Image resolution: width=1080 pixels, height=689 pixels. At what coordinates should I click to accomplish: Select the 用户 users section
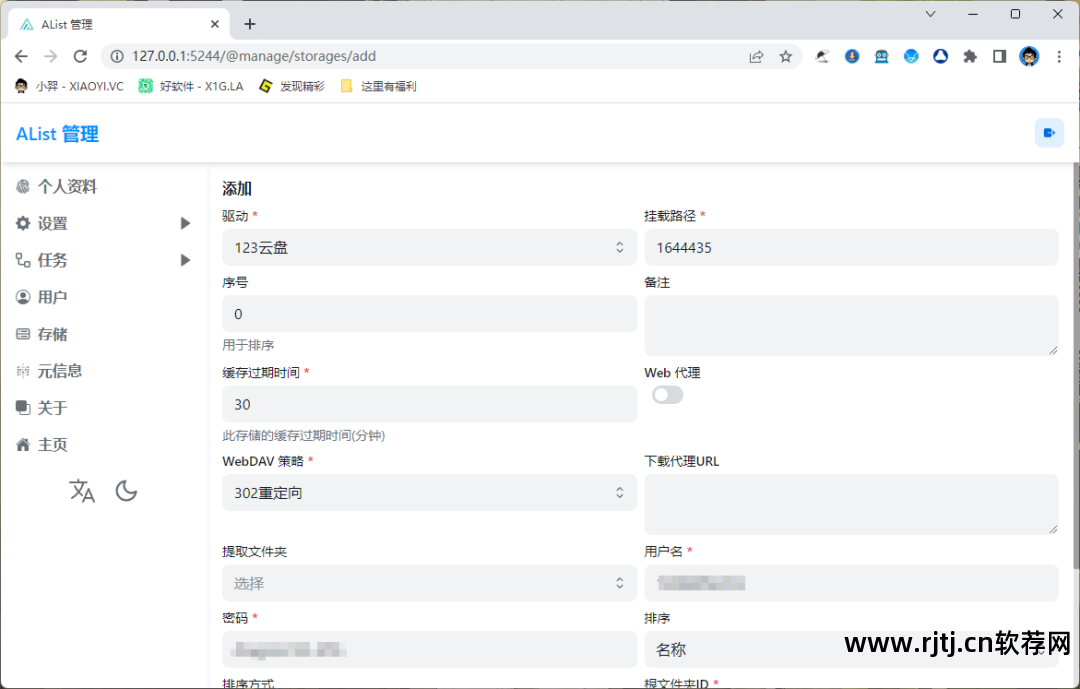pos(52,297)
